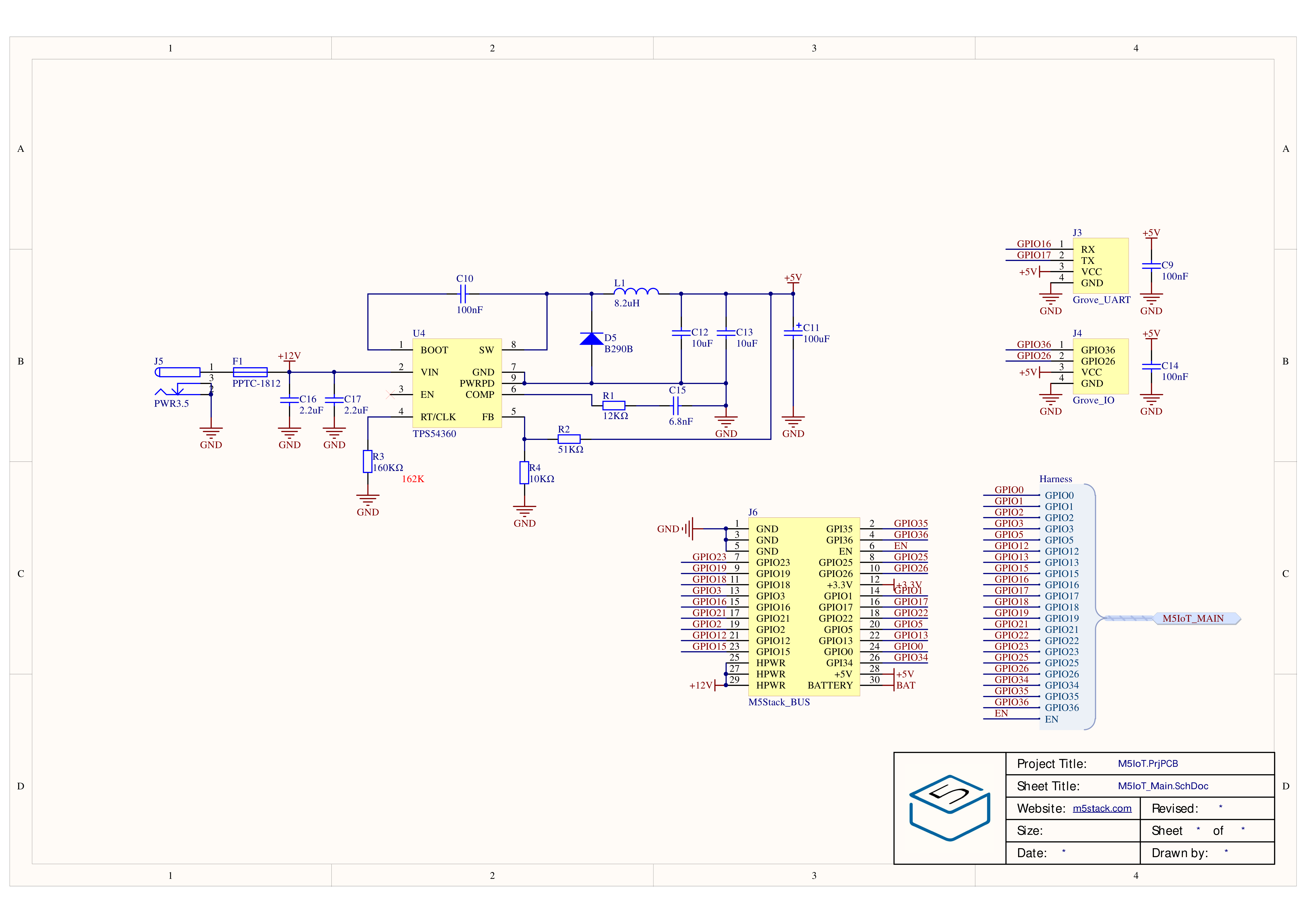Click the Size field in title block

point(1073,831)
